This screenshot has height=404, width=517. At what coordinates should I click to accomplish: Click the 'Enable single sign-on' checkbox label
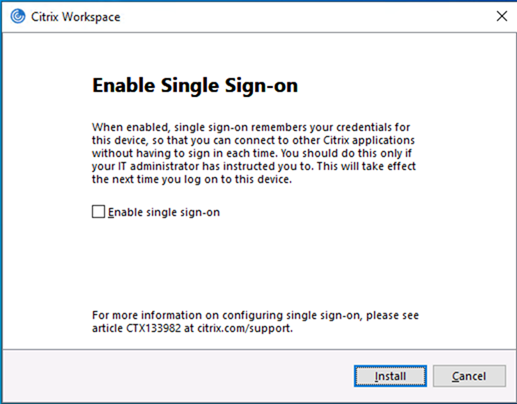pos(164,212)
